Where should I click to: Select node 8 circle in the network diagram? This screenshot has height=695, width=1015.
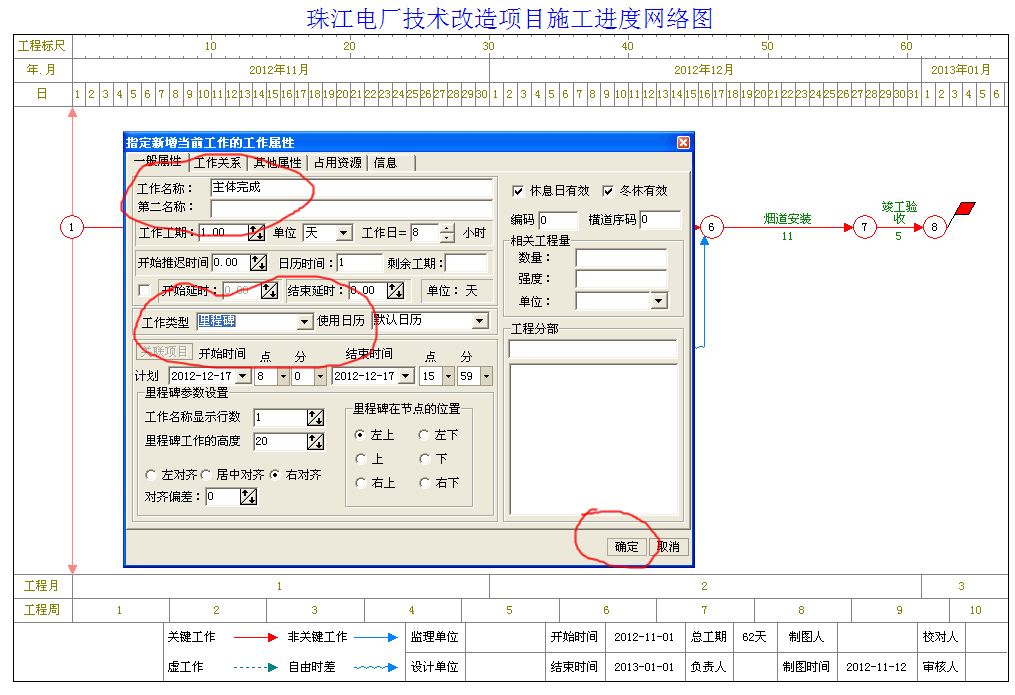click(934, 227)
